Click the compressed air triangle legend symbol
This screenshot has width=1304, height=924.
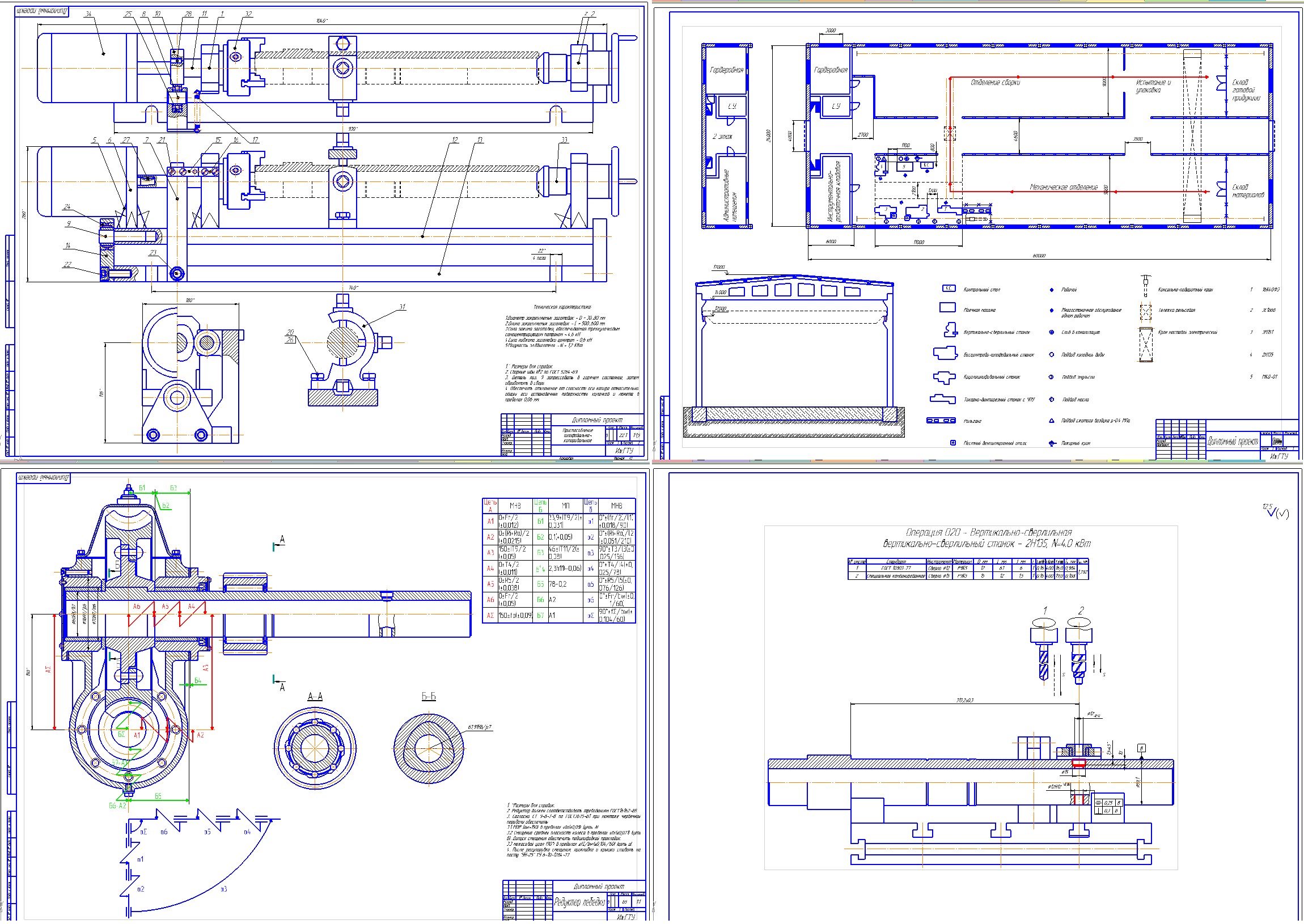[1051, 421]
